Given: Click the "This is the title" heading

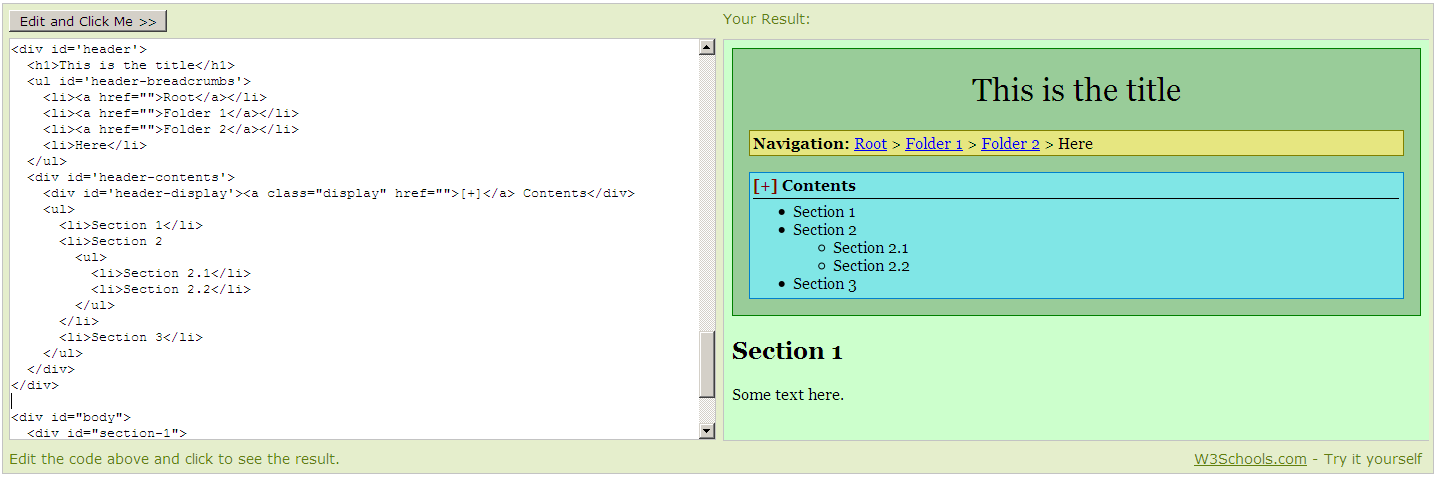Looking at the screenshot, I should pyautogui.click(x=1076, y=90).
